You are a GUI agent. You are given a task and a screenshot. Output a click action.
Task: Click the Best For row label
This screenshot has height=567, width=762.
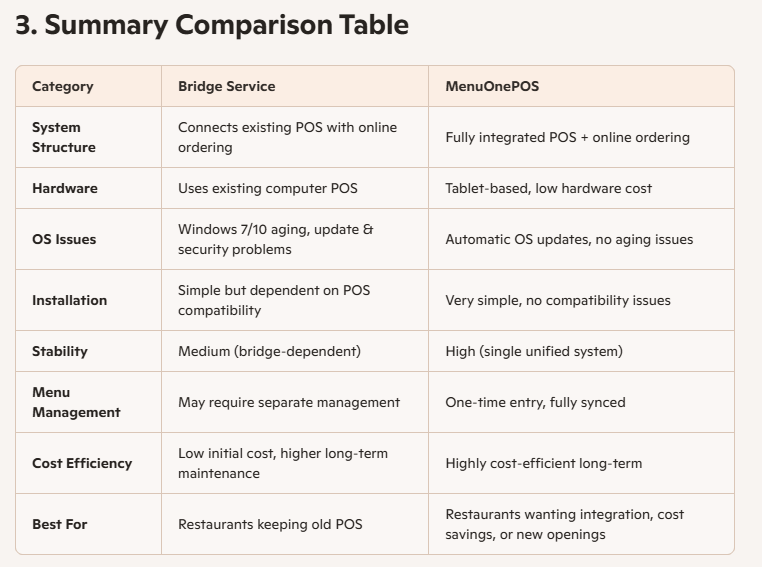point(60,524)
